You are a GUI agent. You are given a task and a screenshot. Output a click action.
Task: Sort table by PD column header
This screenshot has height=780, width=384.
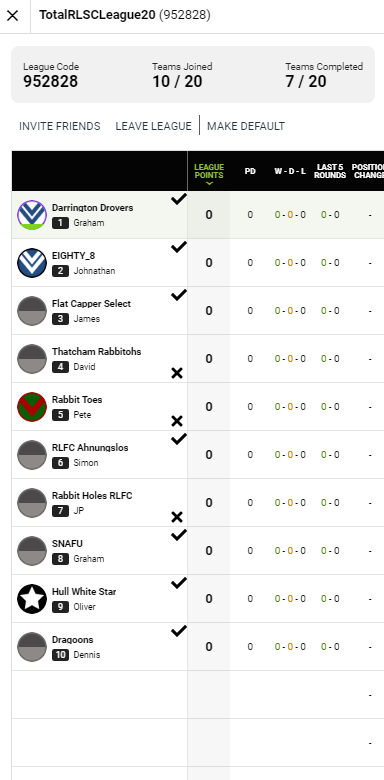click(x=250, y=171)
